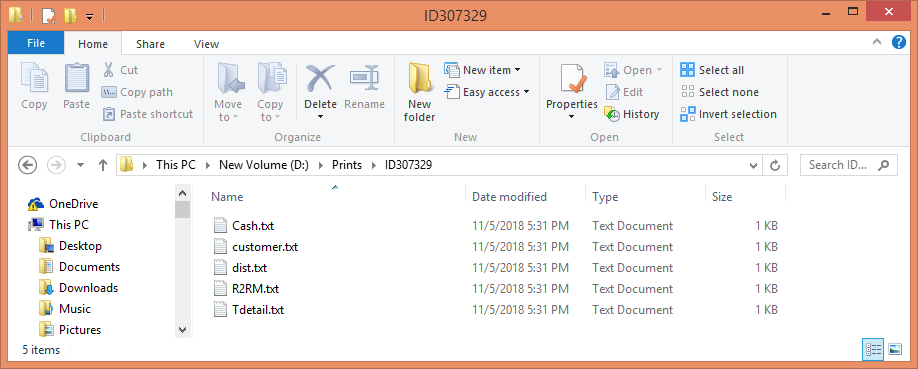
Task: Switch to Details view icon in status bar
Action: pos(872,350)
